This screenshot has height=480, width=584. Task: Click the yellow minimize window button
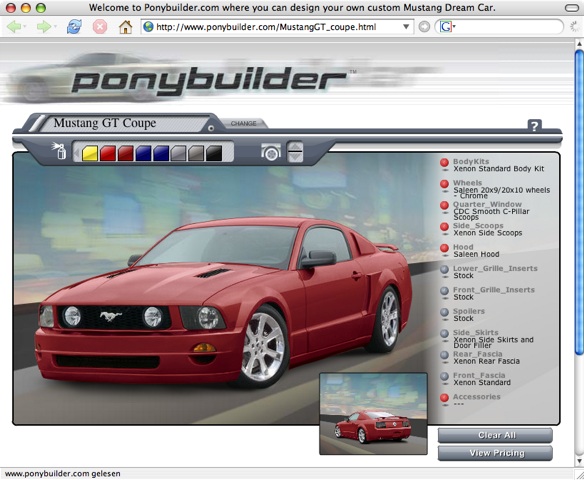(26, 8)
